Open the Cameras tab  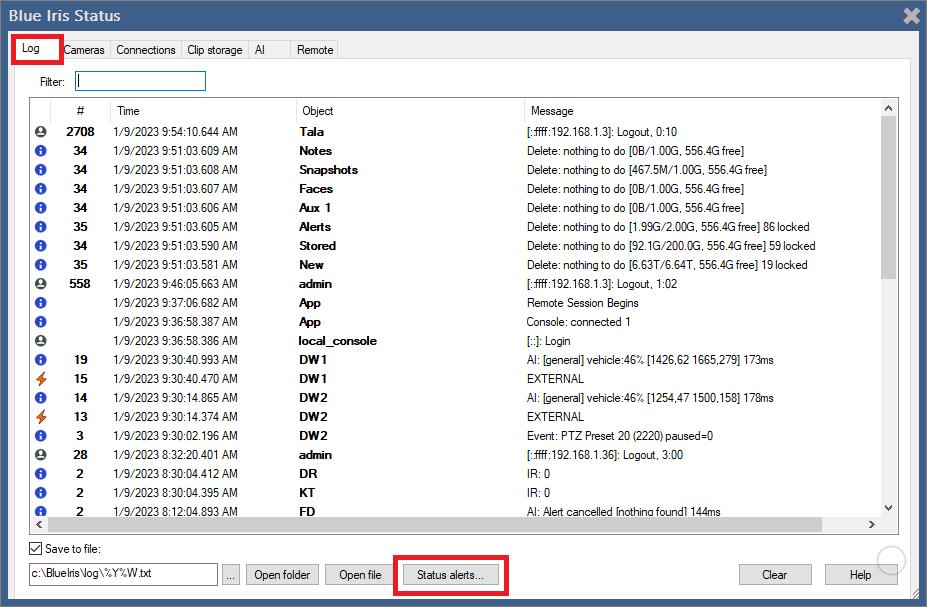point(84,50)
